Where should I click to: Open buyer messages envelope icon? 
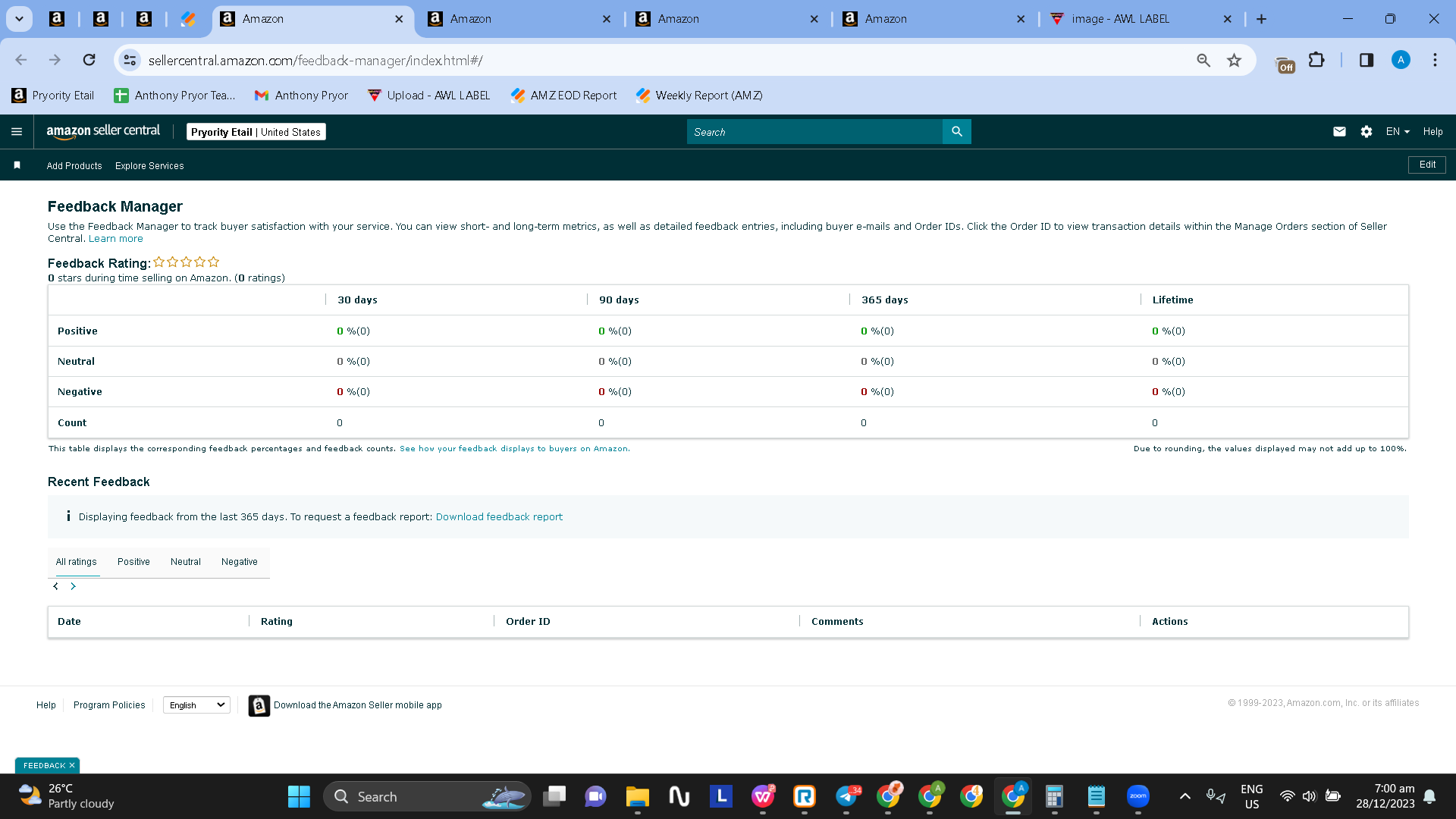point(1339,132)
